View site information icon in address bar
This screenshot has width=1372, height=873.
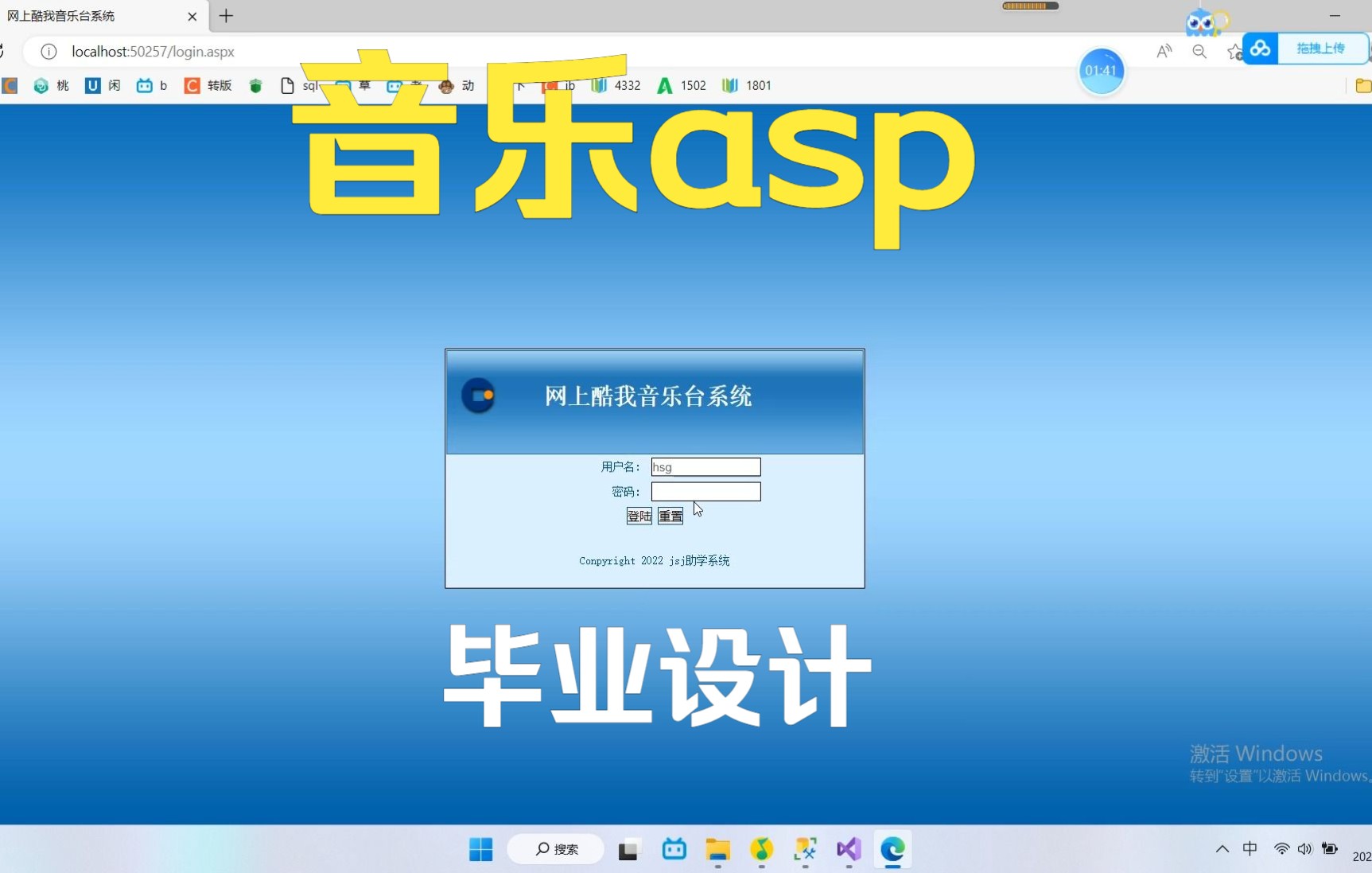[x=49, y=52]
